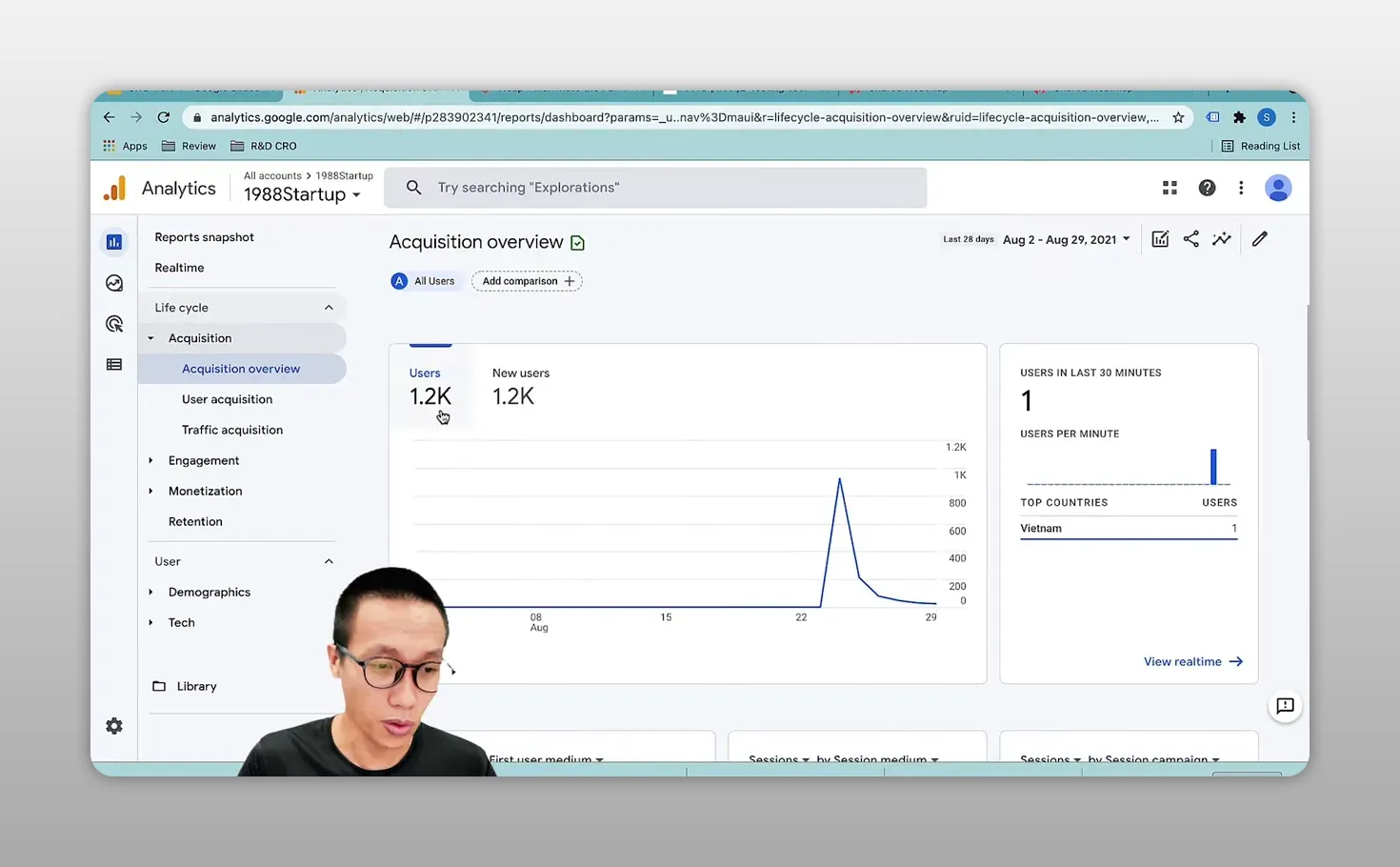
Task: Open the R&D CRO bookmarks folder
Action: (x=264, y=146)
